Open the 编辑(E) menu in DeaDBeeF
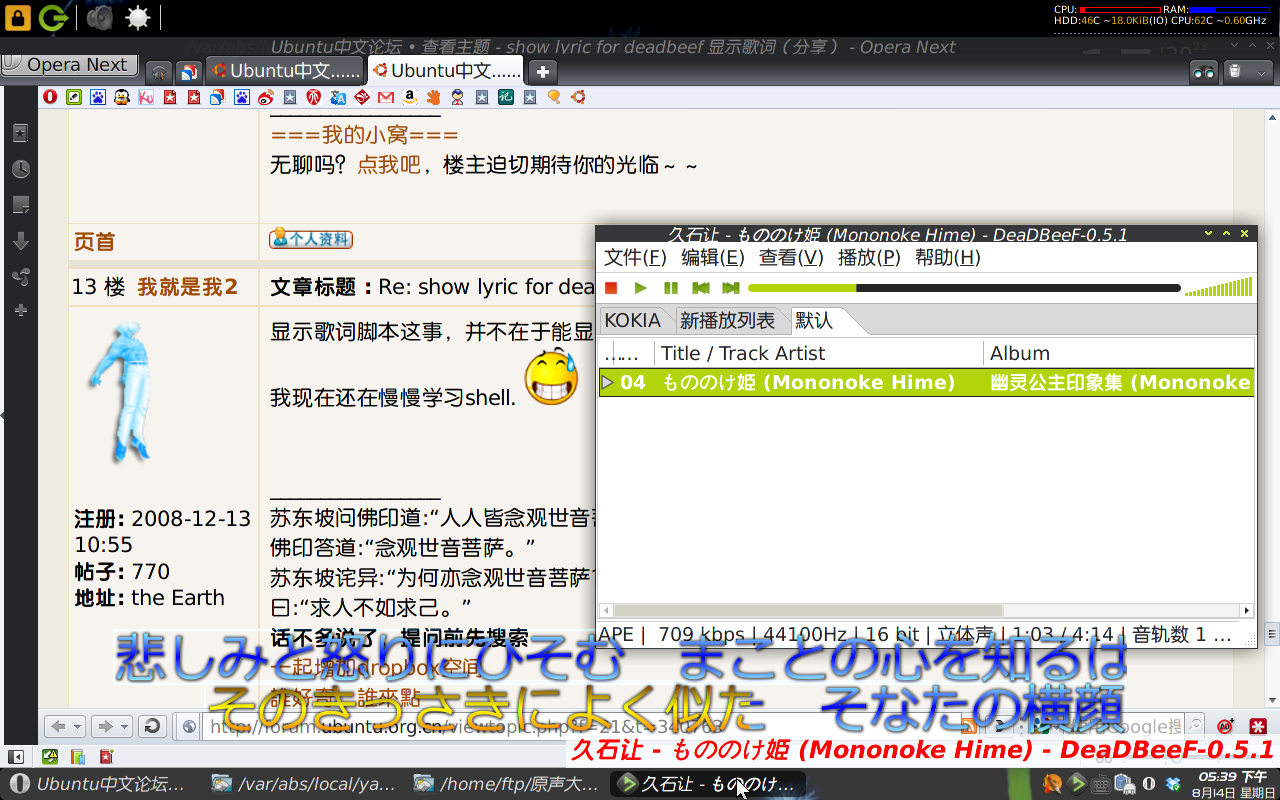1280x800 pixels. click(713, 258)
